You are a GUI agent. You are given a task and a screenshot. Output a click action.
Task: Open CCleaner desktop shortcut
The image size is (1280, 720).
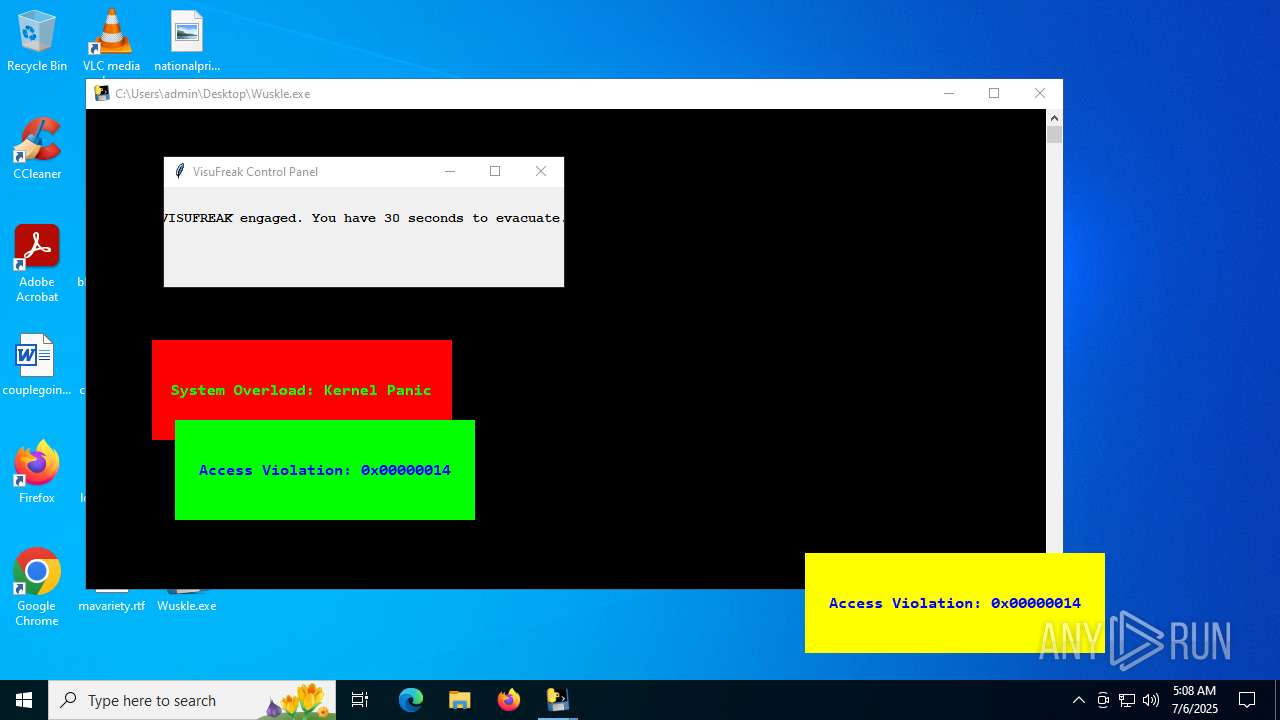37,148
